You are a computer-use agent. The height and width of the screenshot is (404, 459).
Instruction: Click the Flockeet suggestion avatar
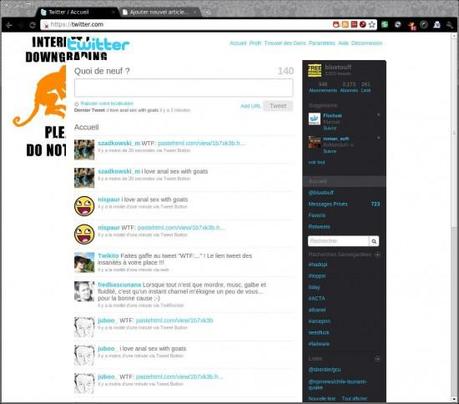click(314, 119)
